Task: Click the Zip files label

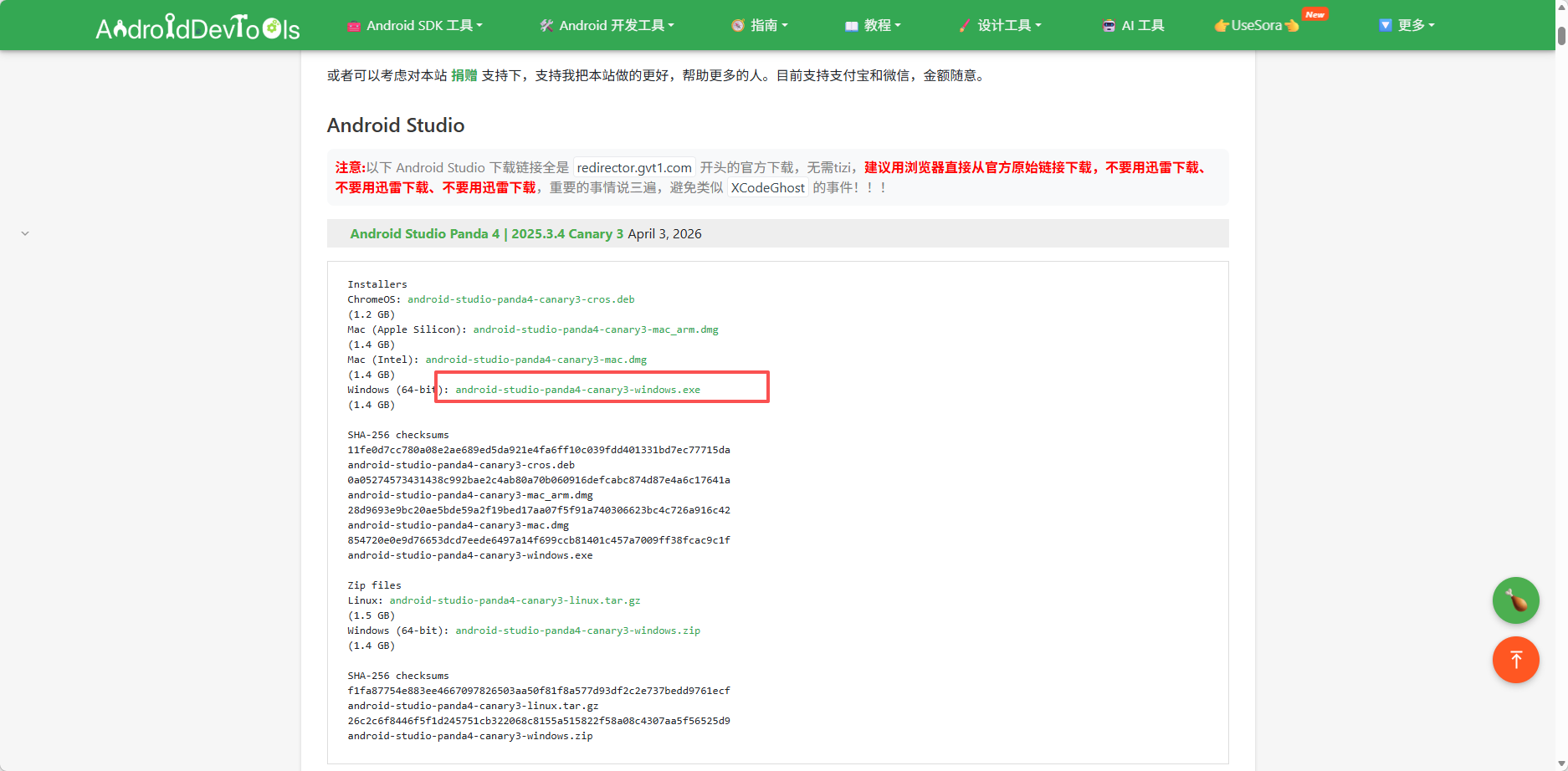Action: click(x=375, y=585)
